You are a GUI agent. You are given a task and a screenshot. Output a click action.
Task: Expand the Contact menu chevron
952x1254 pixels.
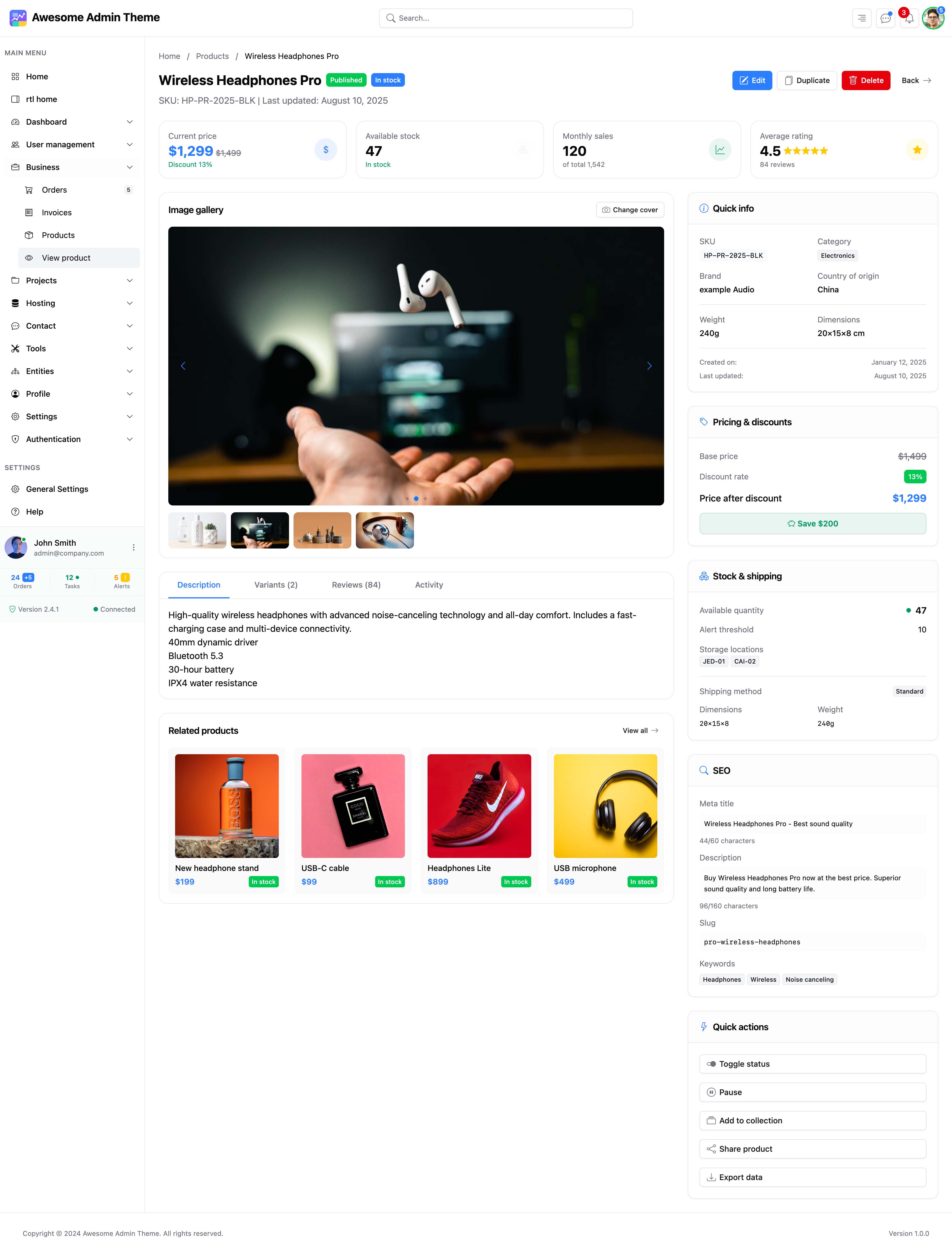pos(130,326)
